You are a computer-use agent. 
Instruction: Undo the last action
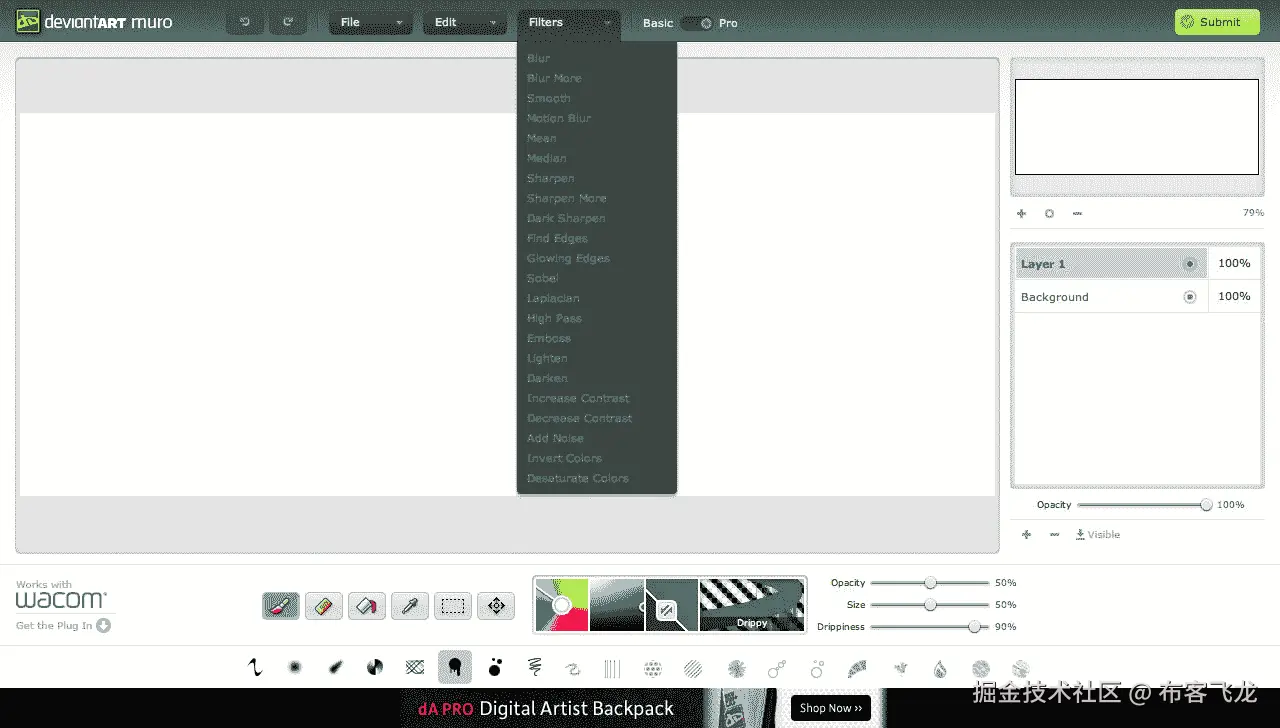245,22
